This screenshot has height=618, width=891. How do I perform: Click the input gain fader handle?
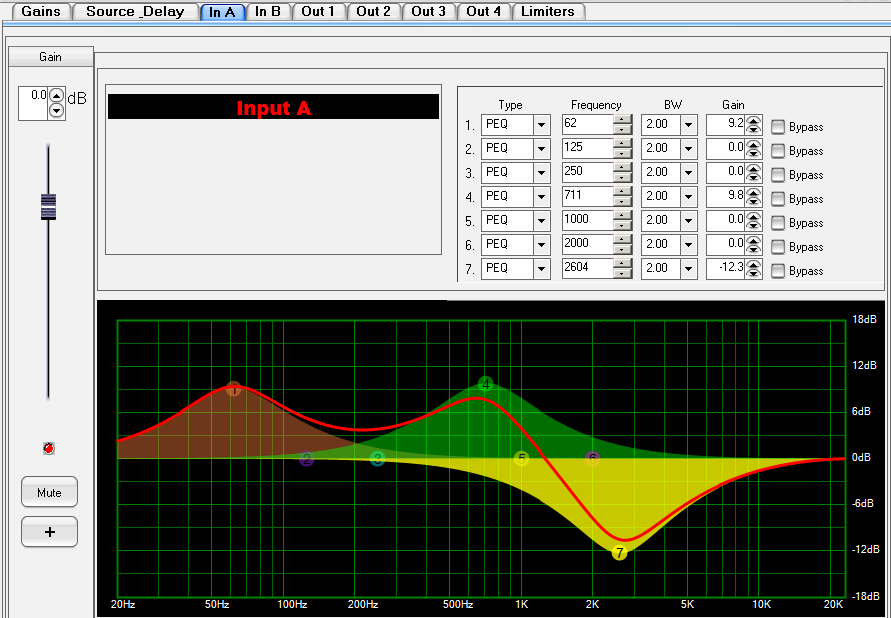[47, 205]
